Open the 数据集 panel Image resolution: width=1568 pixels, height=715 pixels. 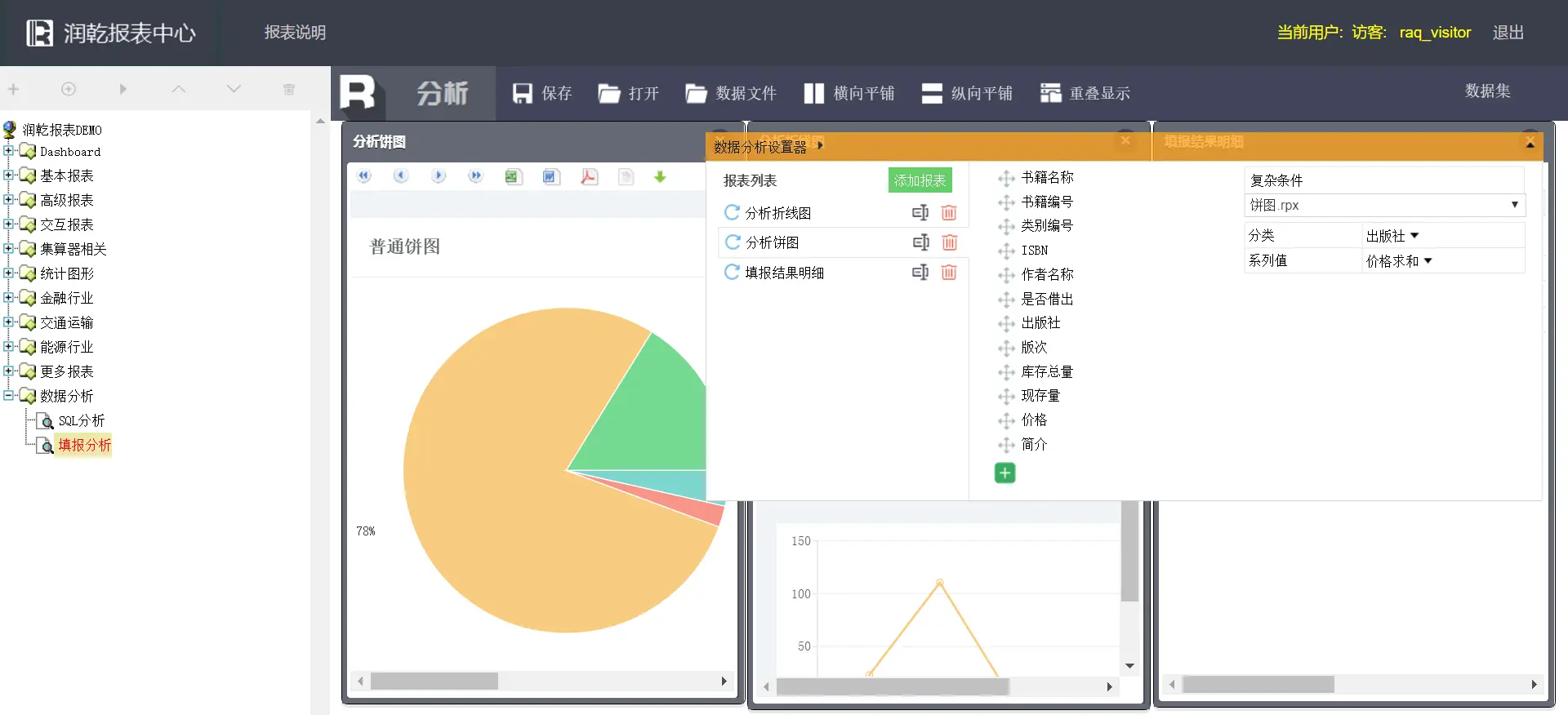click(x=1487, y=91)
